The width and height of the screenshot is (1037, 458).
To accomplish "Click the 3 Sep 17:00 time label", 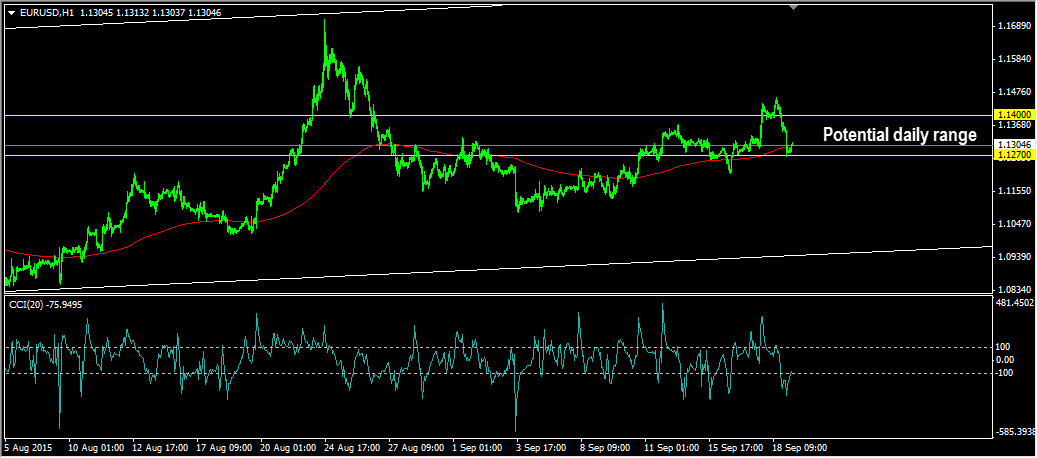I will click(542, 447).
